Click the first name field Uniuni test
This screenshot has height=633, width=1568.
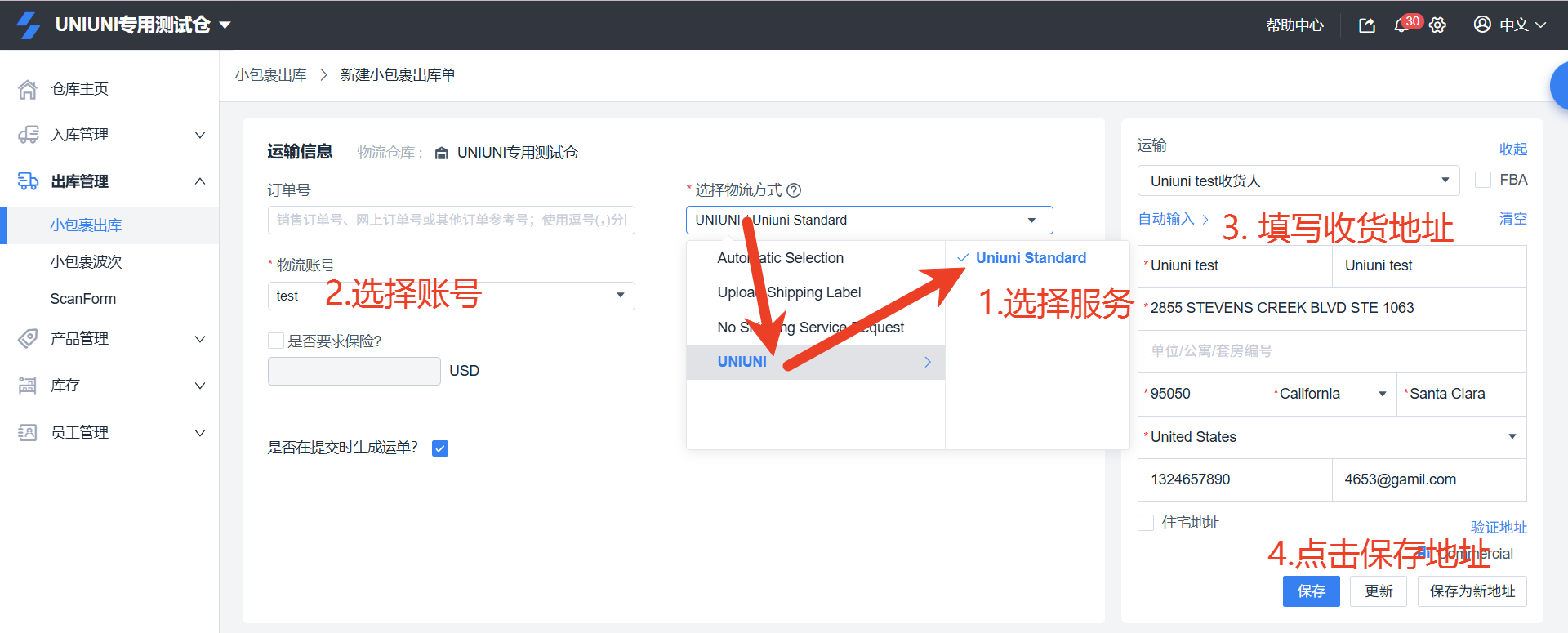pos(1235,265)
